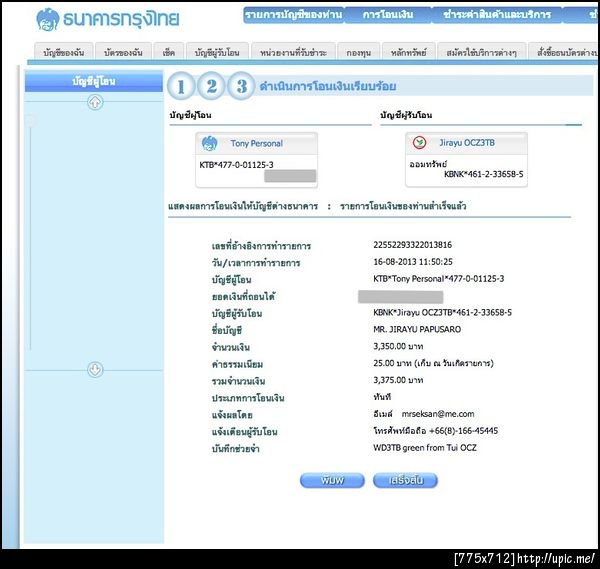Screen dimensions: 600x569
Task: Switch to the สั่งซื้อธนบัตร tab
Action: [564, 52]
